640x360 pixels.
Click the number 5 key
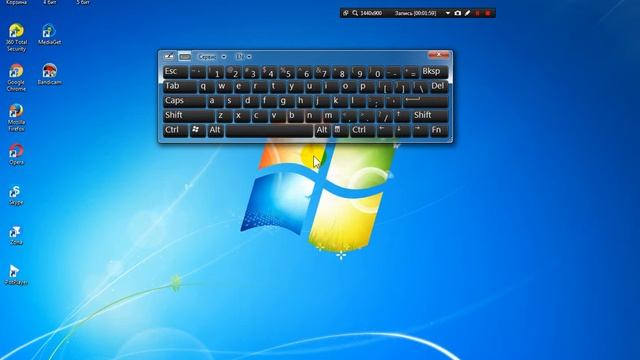tap(287, 72)
